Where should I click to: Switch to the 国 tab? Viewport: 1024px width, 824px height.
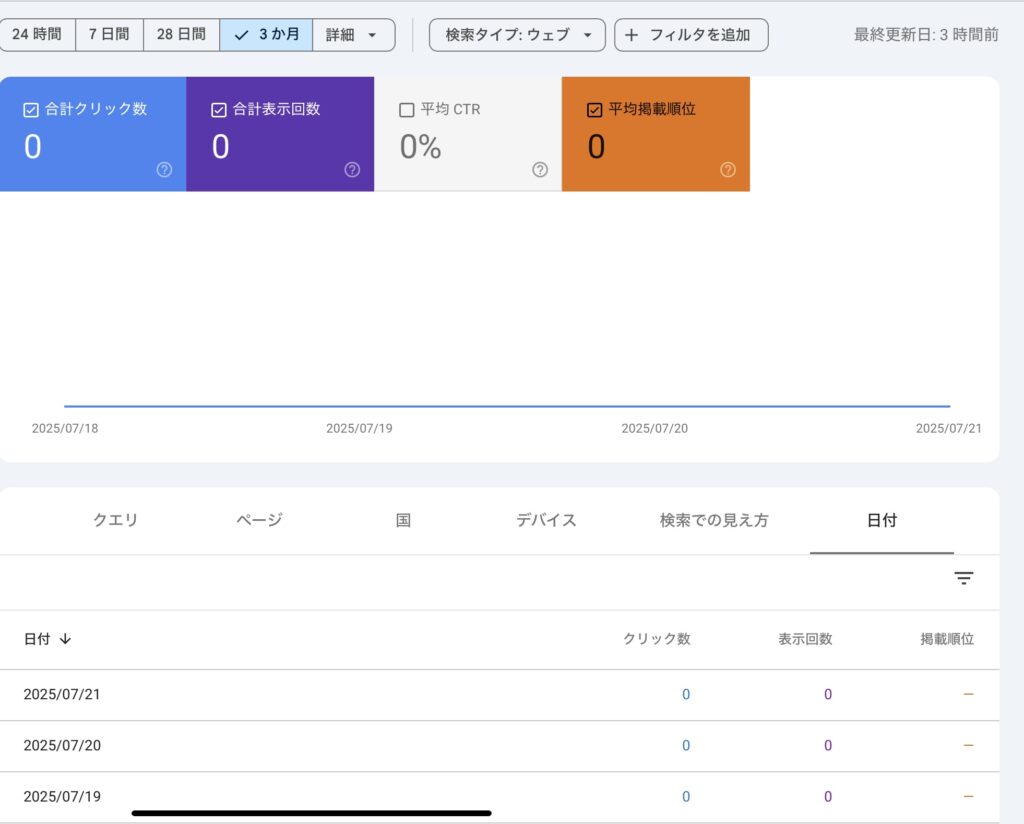click(403, 520)
